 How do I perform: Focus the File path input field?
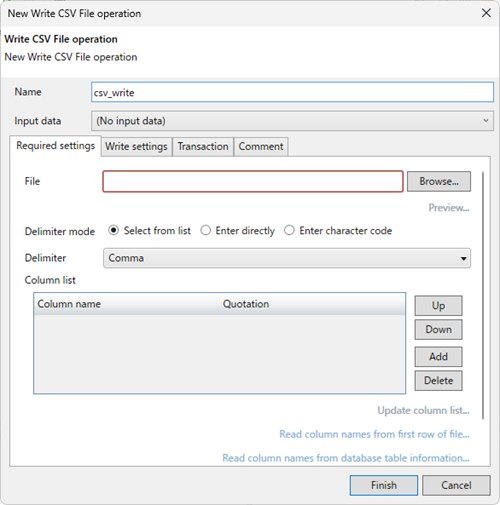pos(253,181)
